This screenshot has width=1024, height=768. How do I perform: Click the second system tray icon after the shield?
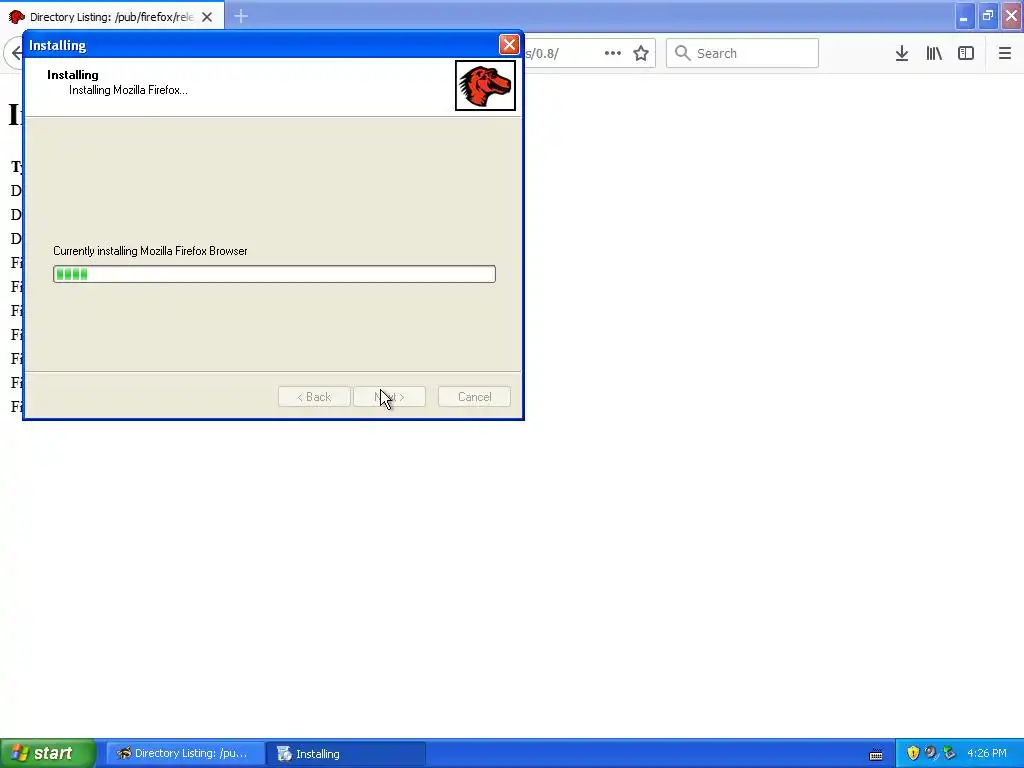[x=931, y=753]
